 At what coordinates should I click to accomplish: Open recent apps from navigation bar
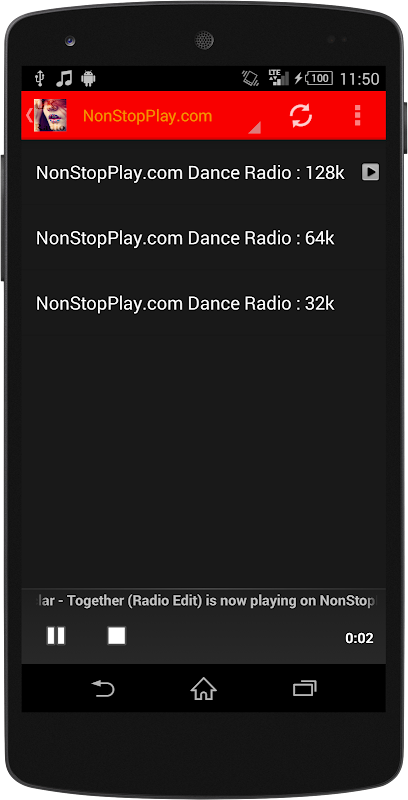[304, 689]
